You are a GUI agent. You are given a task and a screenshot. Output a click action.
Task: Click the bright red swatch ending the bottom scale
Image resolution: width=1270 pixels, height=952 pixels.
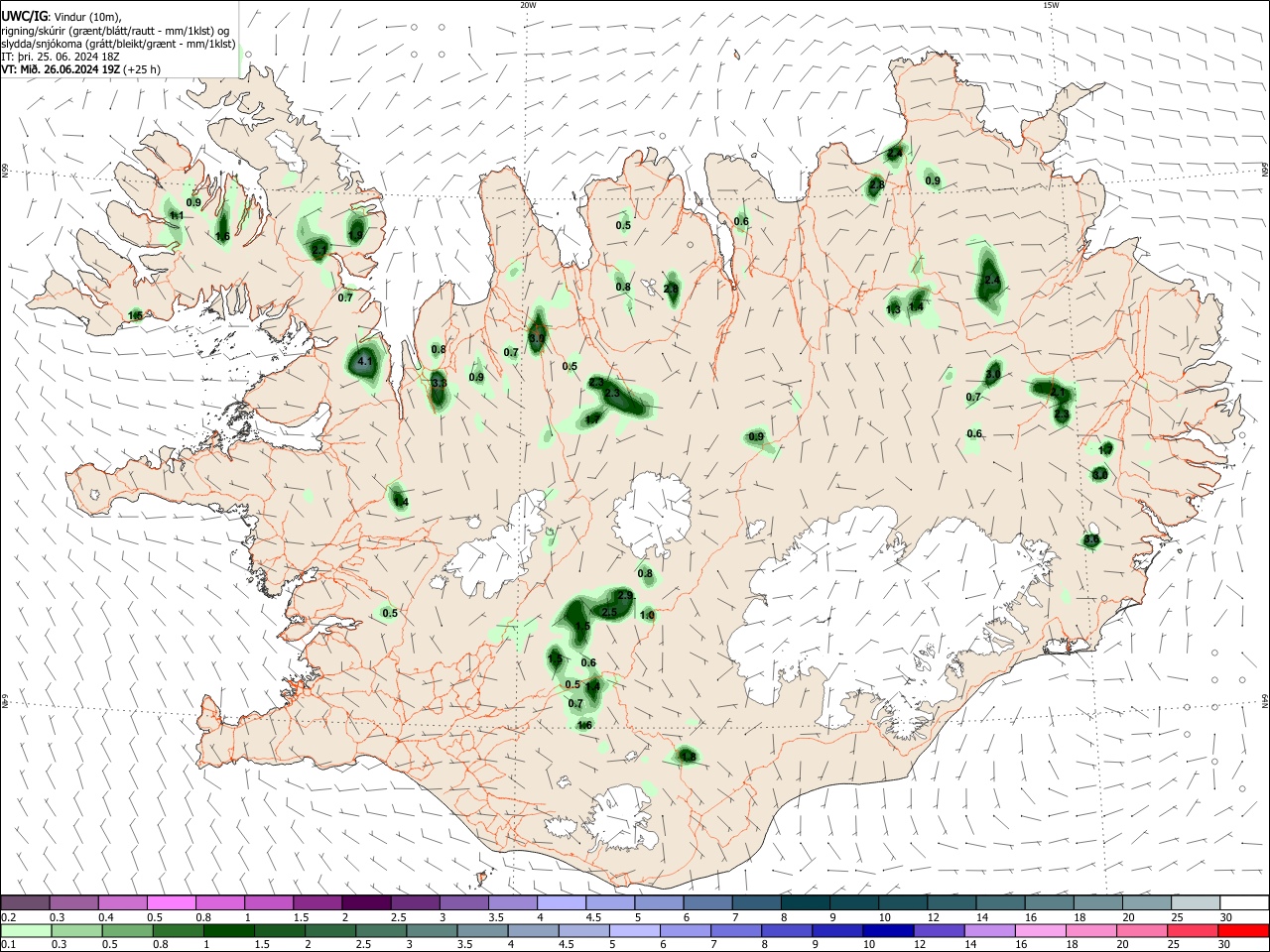(x=1243, y=930)
